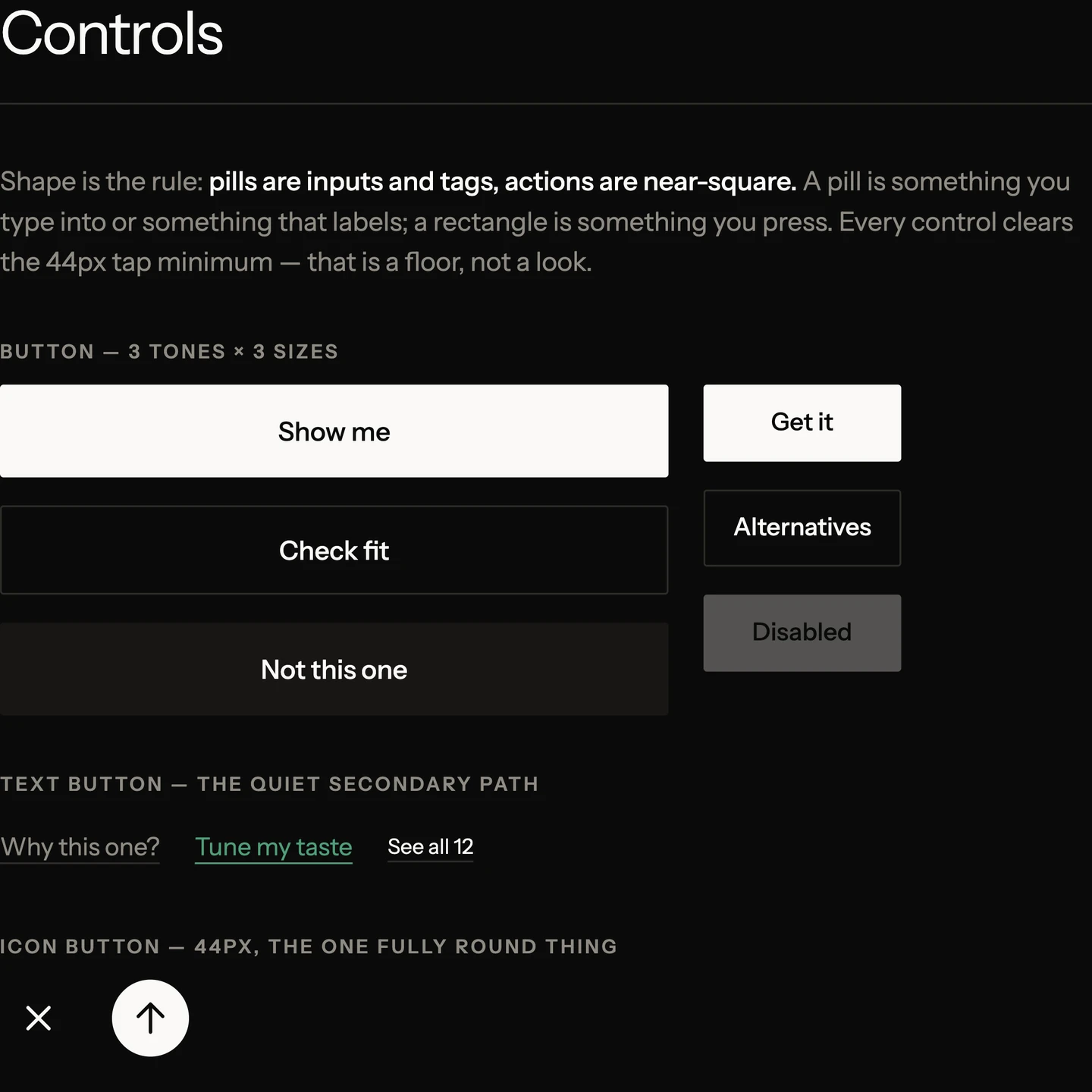Click the Controls page heading
This screenshot has width=1092, height=1092.
click(x=112, y=33)
